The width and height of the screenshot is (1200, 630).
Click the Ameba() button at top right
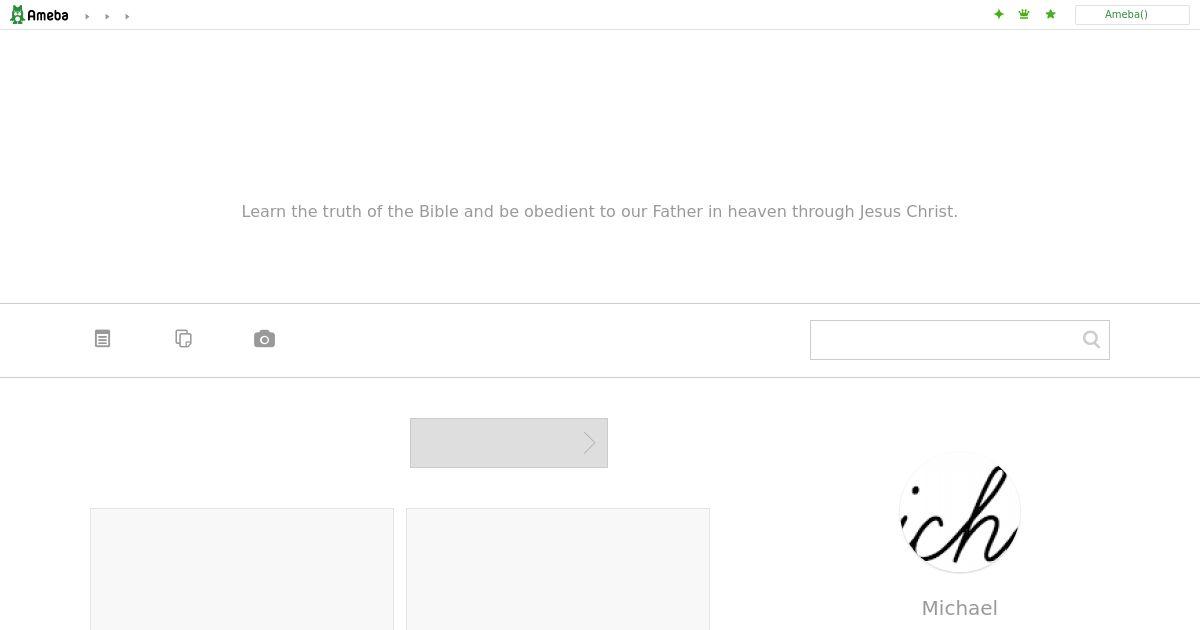click(x=1132, y=15)
